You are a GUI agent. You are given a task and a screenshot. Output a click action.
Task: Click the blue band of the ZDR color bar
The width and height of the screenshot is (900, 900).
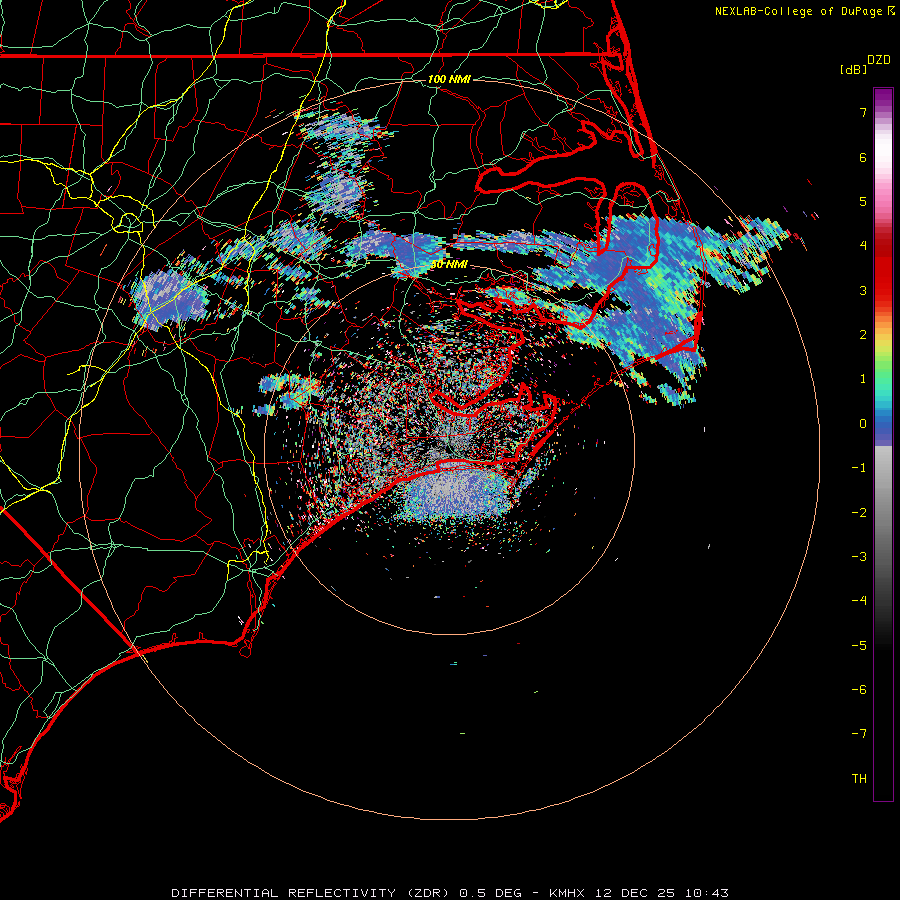coord(883,425)
